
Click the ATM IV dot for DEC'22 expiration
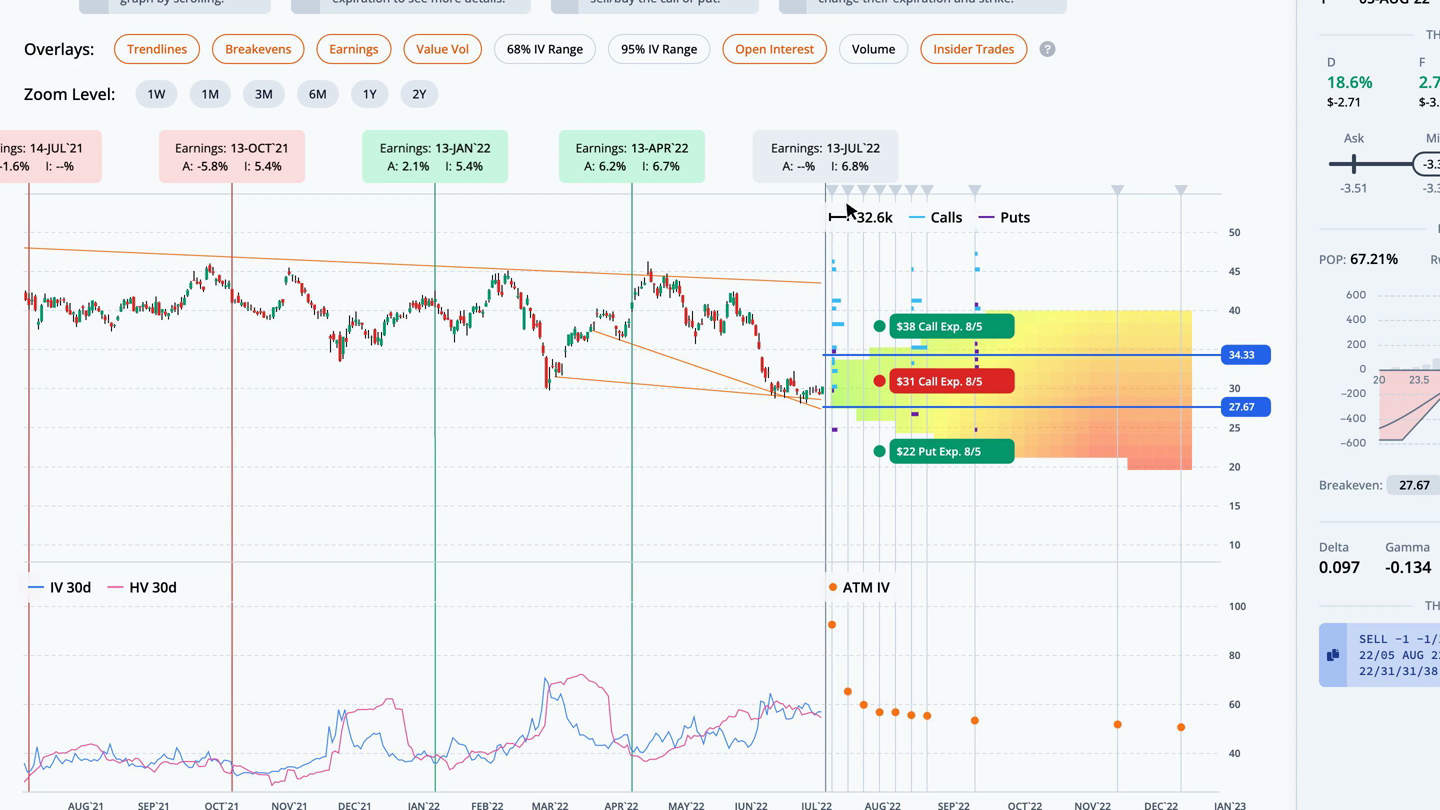tap(1181, 728)
